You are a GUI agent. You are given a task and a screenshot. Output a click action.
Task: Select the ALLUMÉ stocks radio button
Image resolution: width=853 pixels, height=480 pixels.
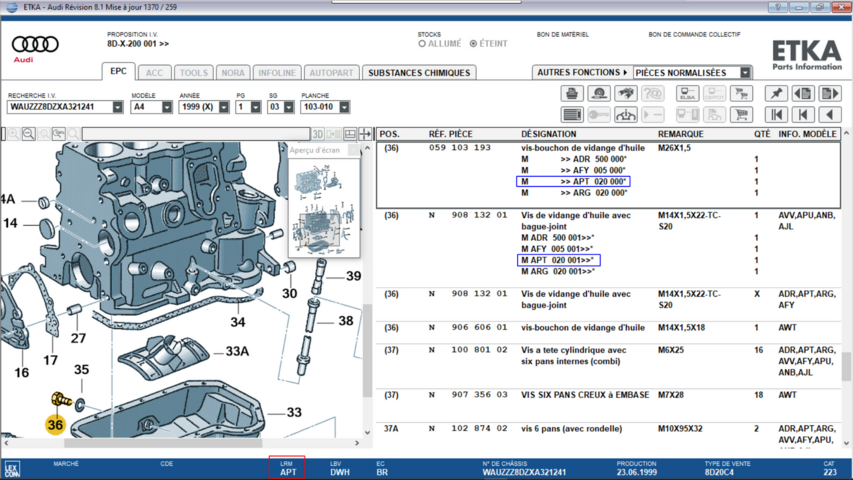pos(422,44)
